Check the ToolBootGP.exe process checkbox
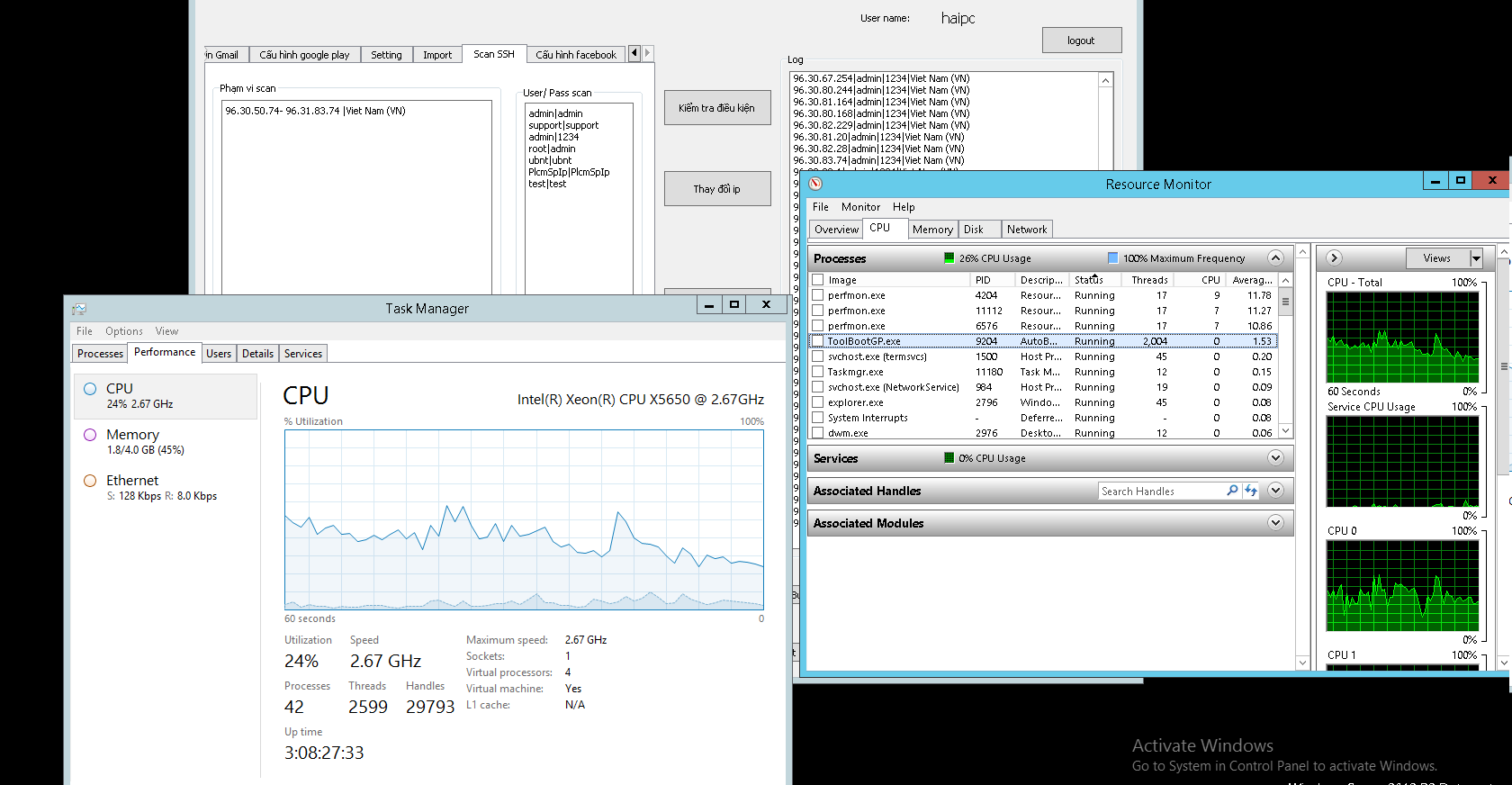This screenshot has width=1512, height=785. point(818,341)
